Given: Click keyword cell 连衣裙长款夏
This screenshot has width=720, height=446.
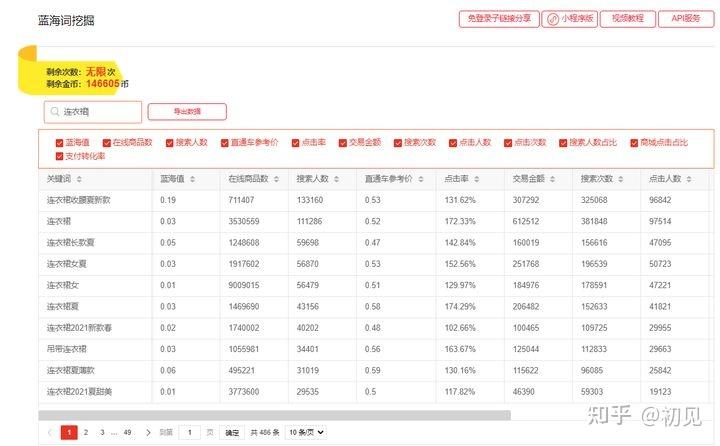Looking at the screenshot, I should pyautogui.click(x=70, y=243).
